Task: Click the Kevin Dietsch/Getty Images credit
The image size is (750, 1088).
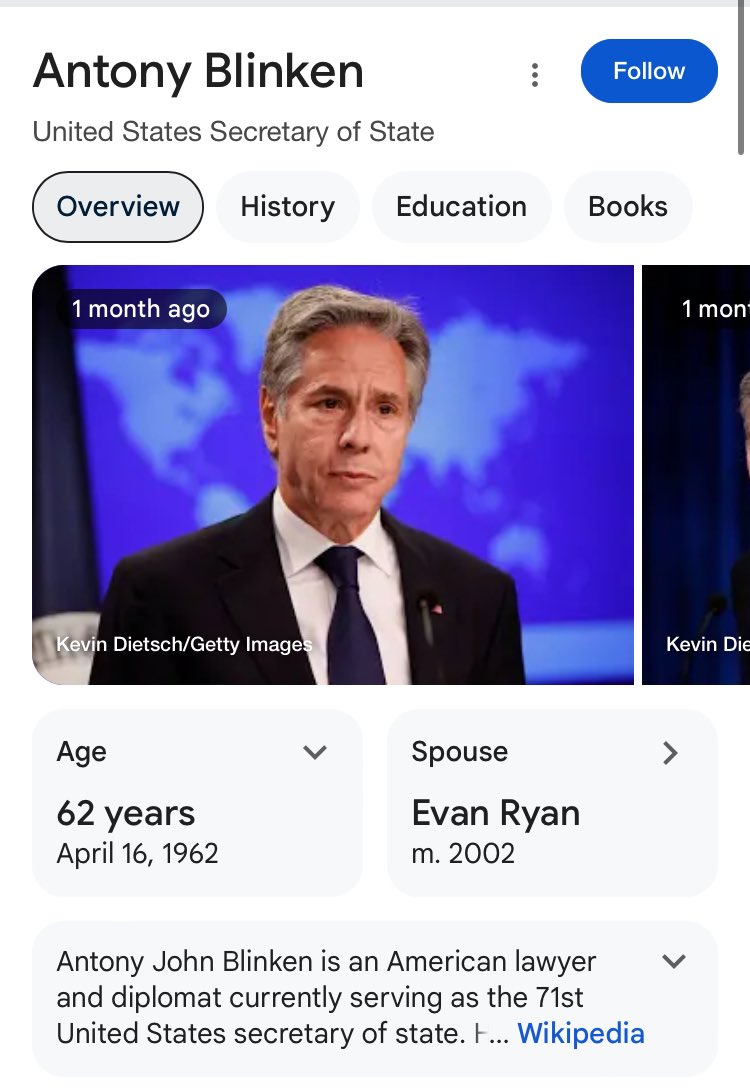Action: click(x=184, y=644)
